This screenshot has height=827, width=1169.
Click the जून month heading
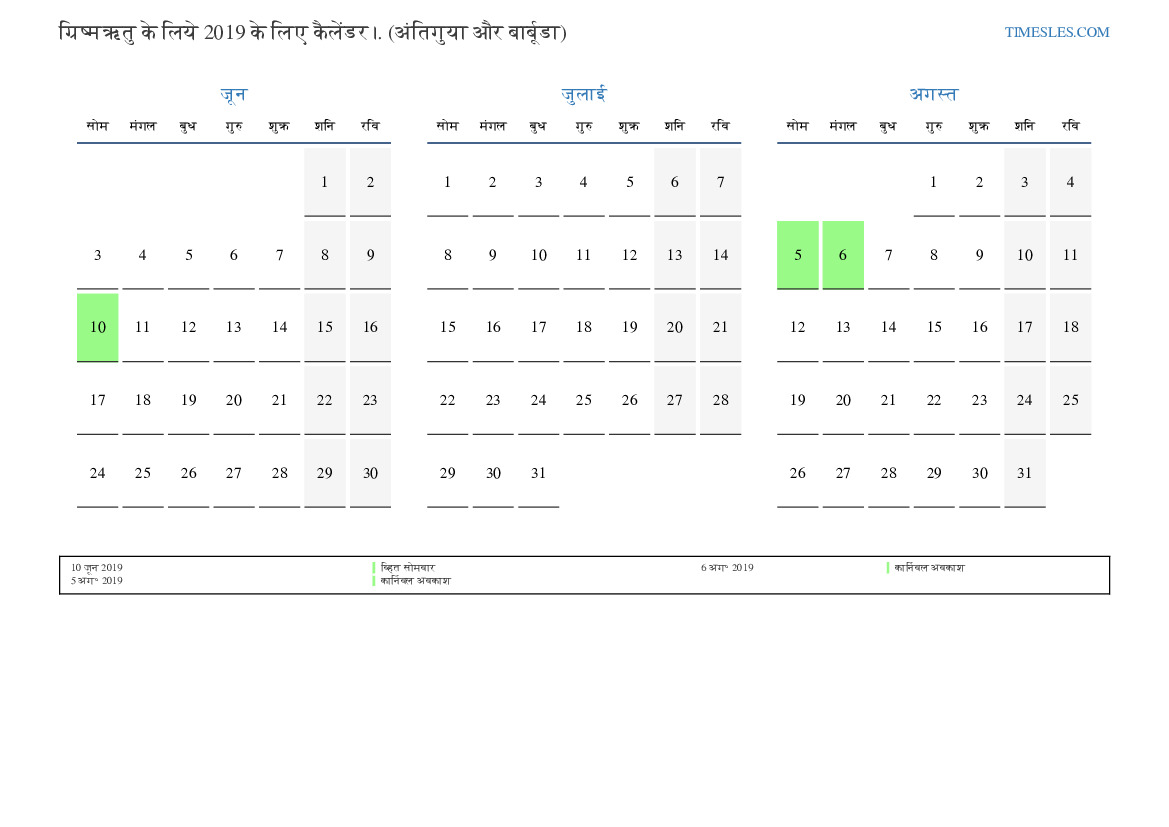pos(233,95)
